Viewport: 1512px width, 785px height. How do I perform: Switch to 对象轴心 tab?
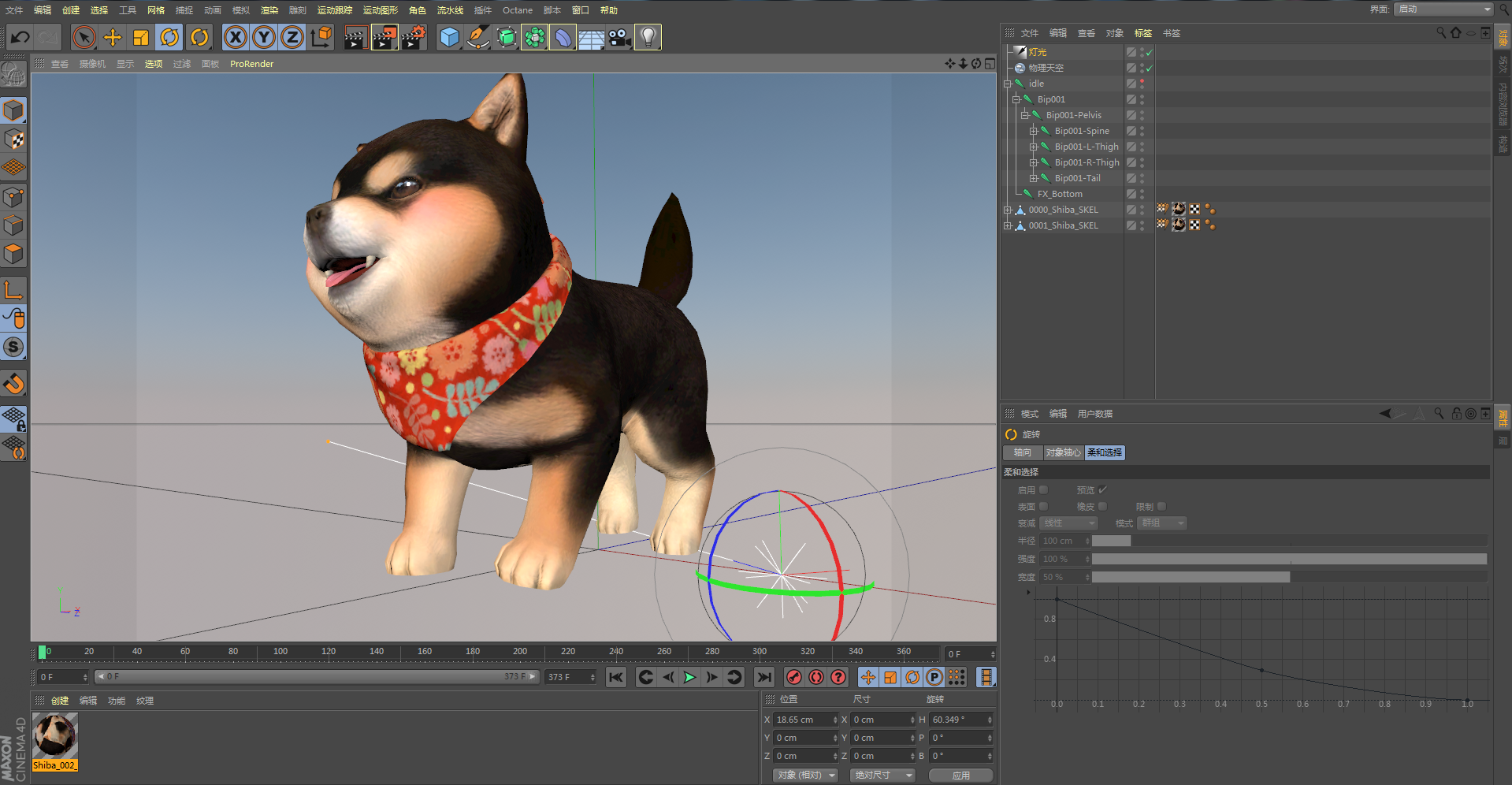(x=1064, y=452)
